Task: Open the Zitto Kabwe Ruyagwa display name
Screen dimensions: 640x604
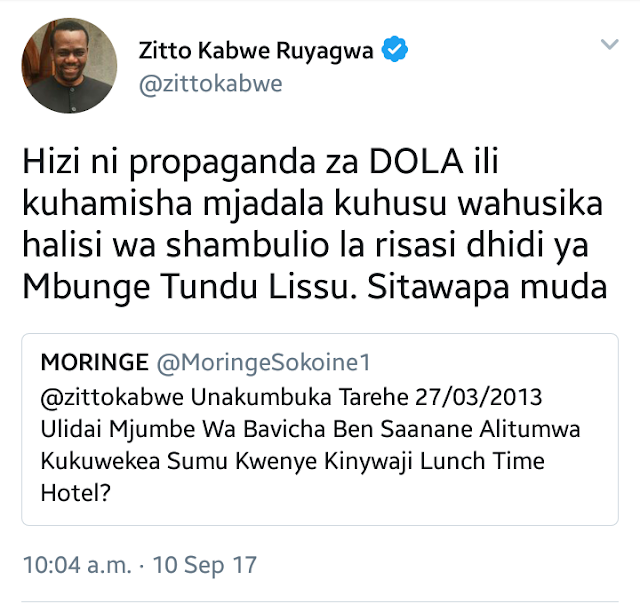Action: [x=256, y=51]
